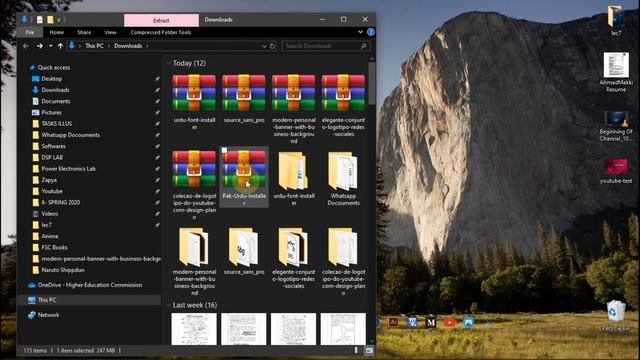Open Customize Quick Access Toolbar dropdown
The width and height of the screenshot is (640, 360).
59,20
